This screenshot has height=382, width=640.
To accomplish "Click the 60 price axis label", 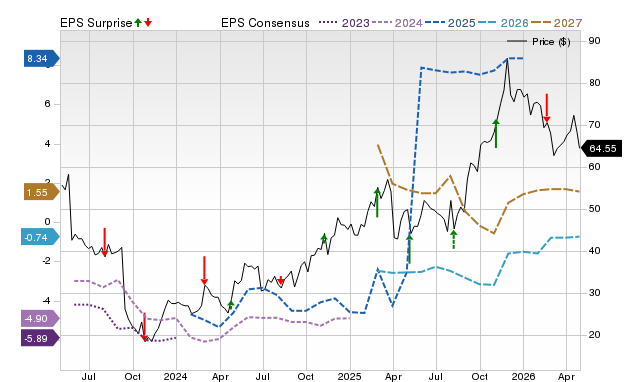I will click(x=594, y=167).
